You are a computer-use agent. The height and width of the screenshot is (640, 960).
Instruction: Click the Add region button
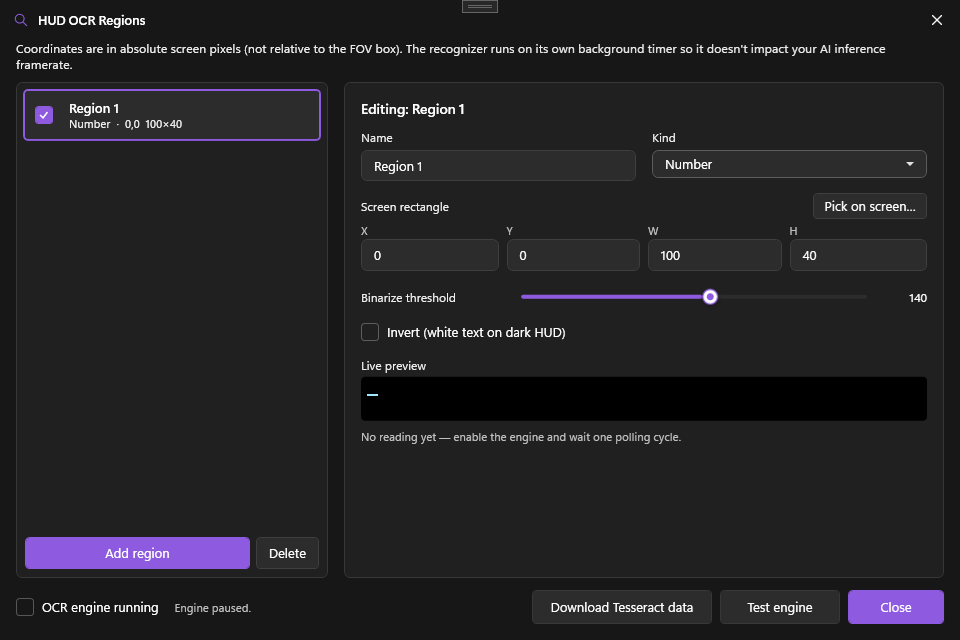[x=137, y=553]
